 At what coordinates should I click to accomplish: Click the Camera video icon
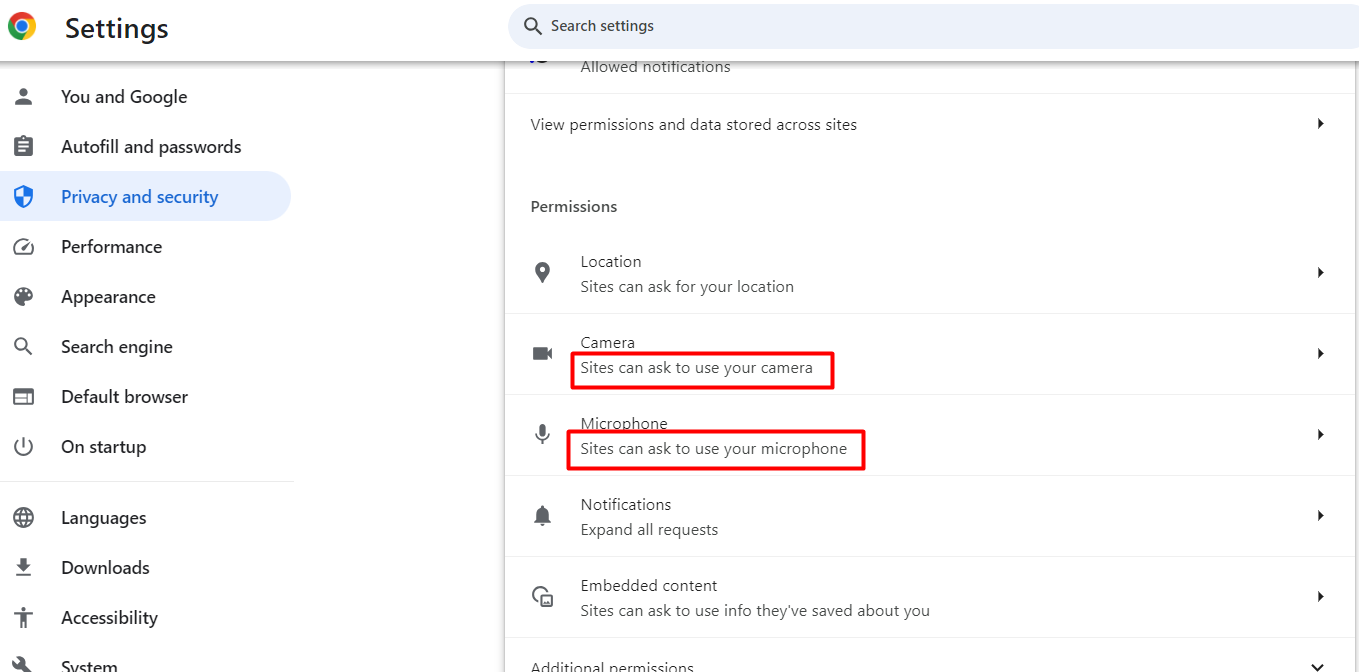pyautogui.click(x=542, y=354)
